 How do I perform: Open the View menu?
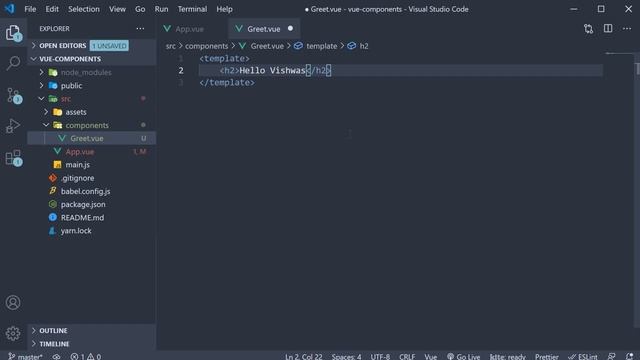(x=117, y=9)
